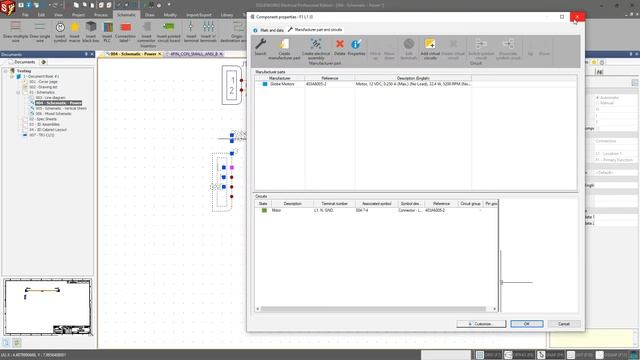Select Manual radio option in right panel
This screenshot has height=360, width=640.
pyautogui.click(x=597, y=103)
